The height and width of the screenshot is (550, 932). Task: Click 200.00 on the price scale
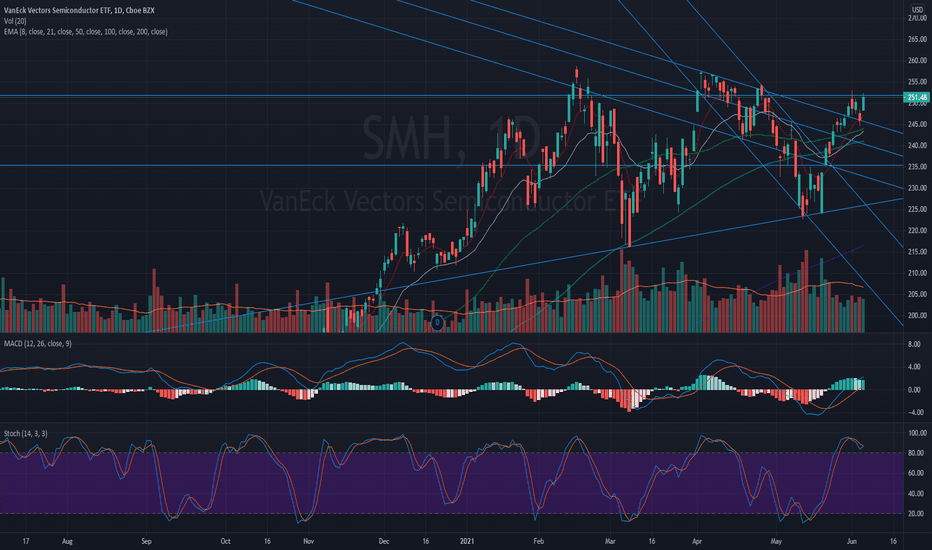[917, 316]
